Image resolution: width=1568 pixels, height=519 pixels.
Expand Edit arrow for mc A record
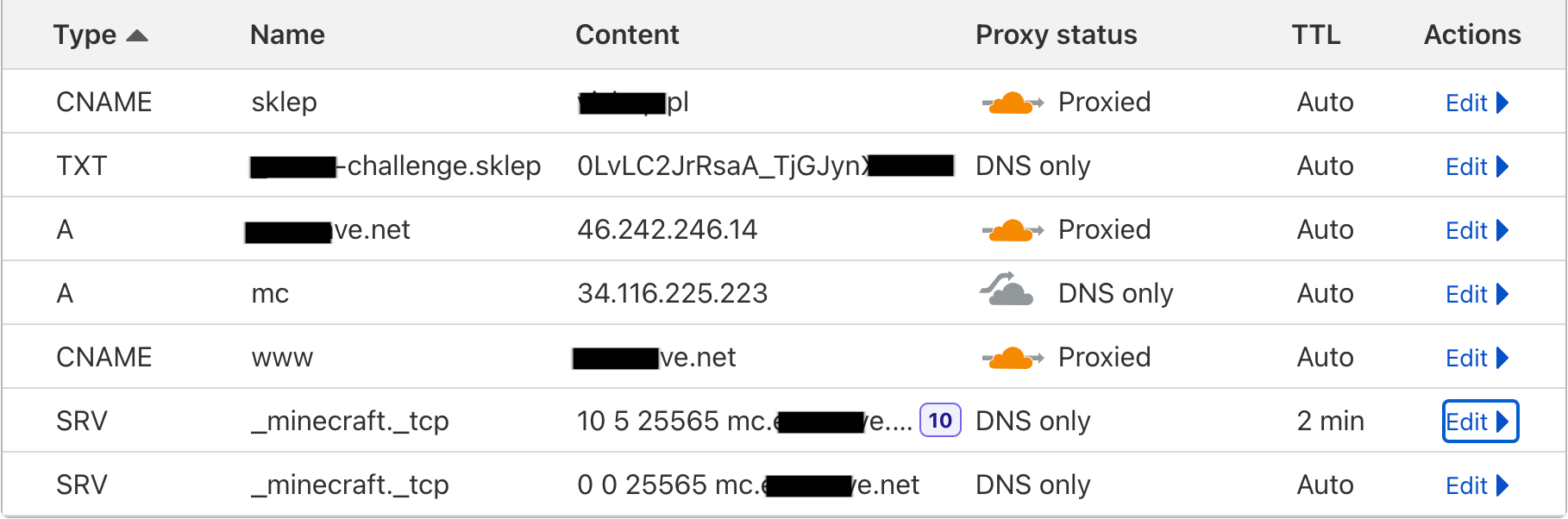[x=1502, y=294]
